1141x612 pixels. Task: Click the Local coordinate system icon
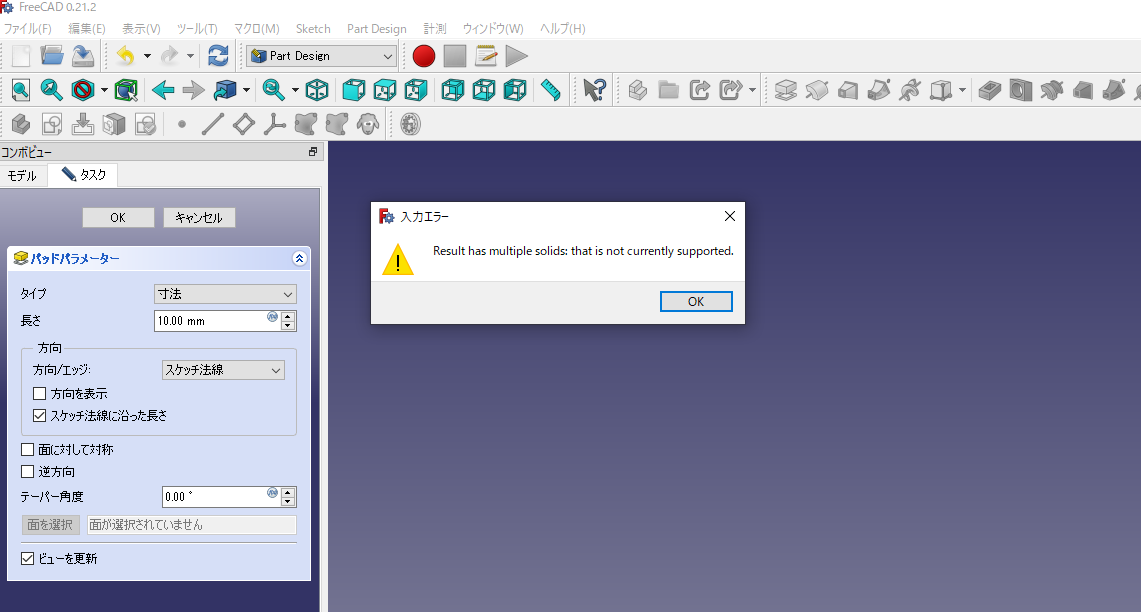(274, 124)
